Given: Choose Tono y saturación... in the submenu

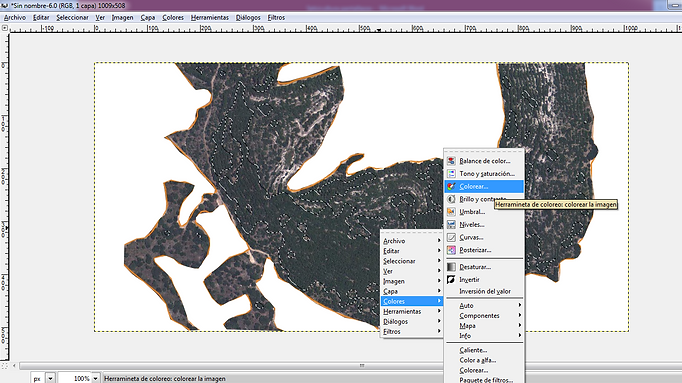Looking at the screenshot, I should click(484, 173).
